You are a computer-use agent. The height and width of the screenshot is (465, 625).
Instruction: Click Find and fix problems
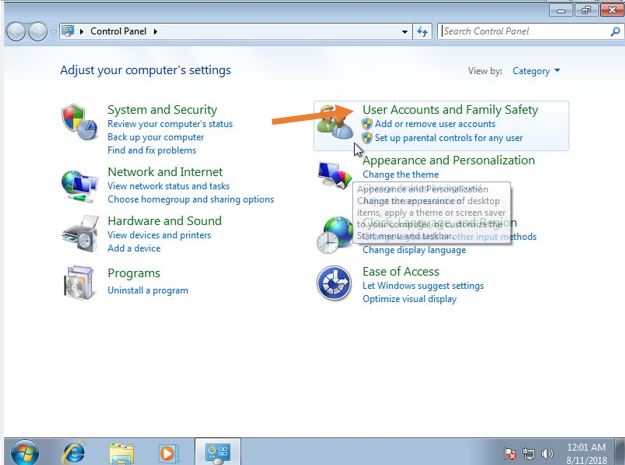[x=151, y=150]
